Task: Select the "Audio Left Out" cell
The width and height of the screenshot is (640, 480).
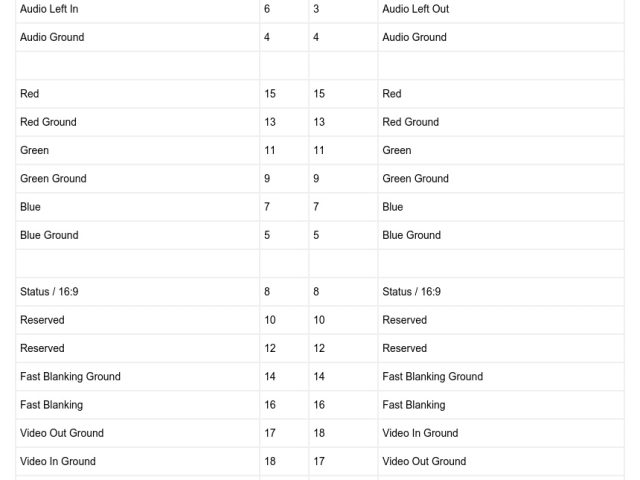Action: pos(415,9)
